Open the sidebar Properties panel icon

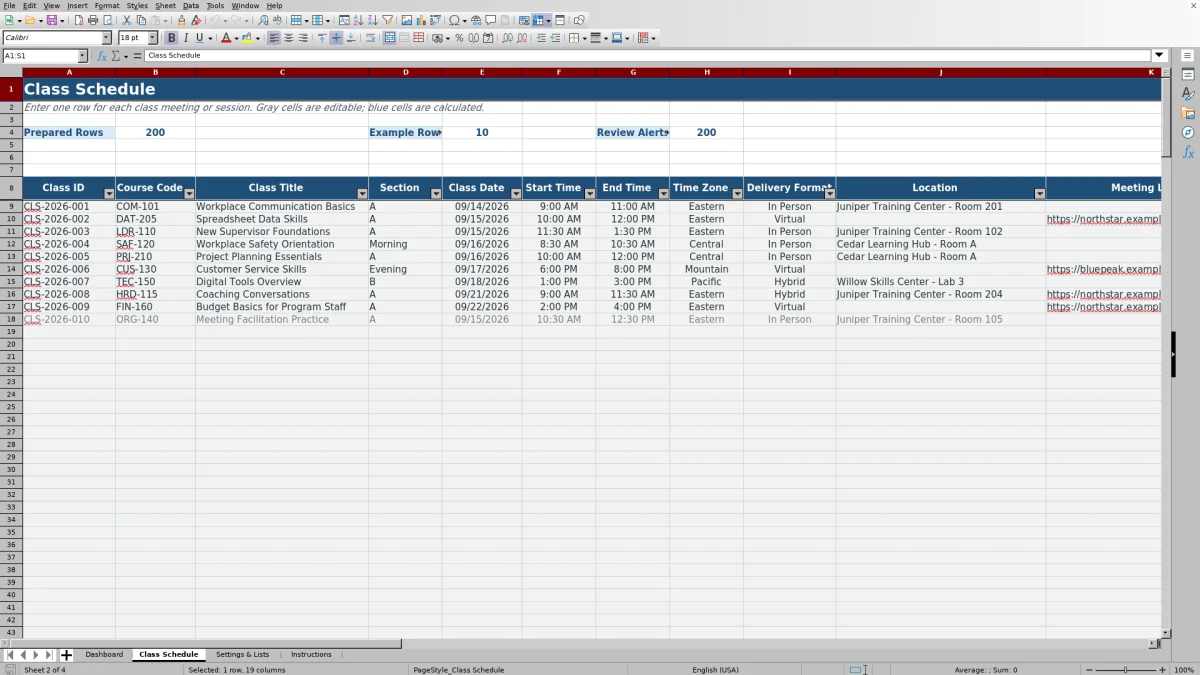click(x=1188, y=75)
